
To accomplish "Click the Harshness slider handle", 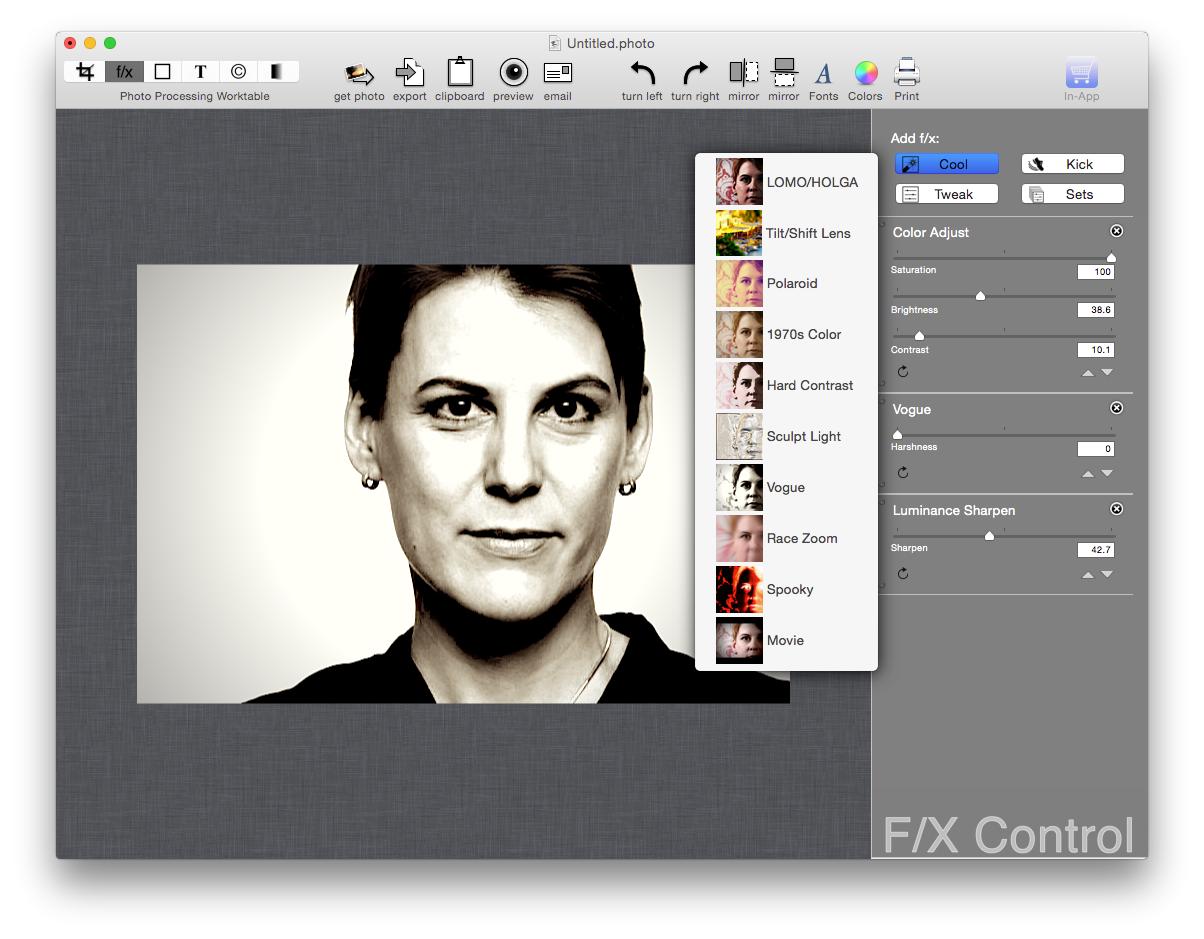I will (x=897, y=435).
